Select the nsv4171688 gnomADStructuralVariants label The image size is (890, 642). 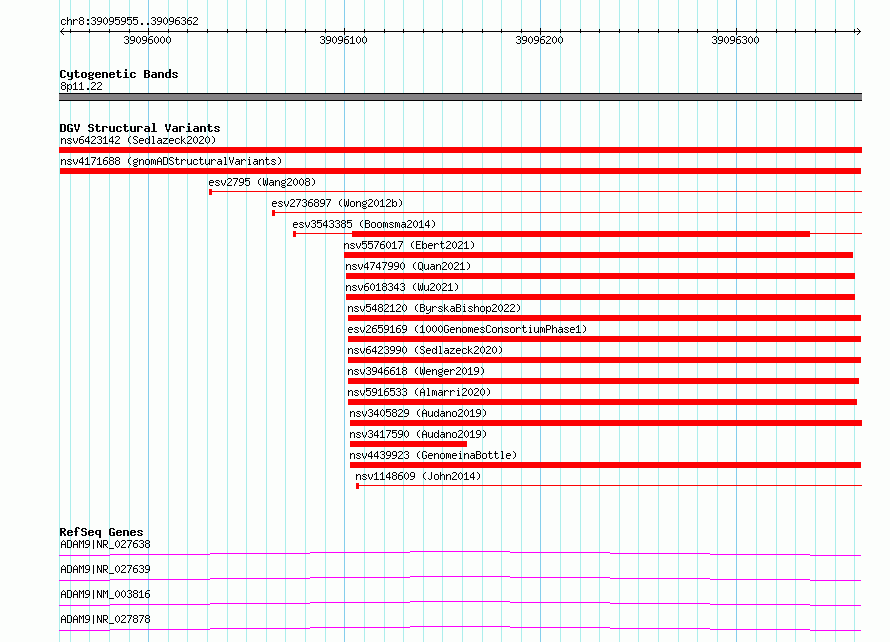[171, 161]
